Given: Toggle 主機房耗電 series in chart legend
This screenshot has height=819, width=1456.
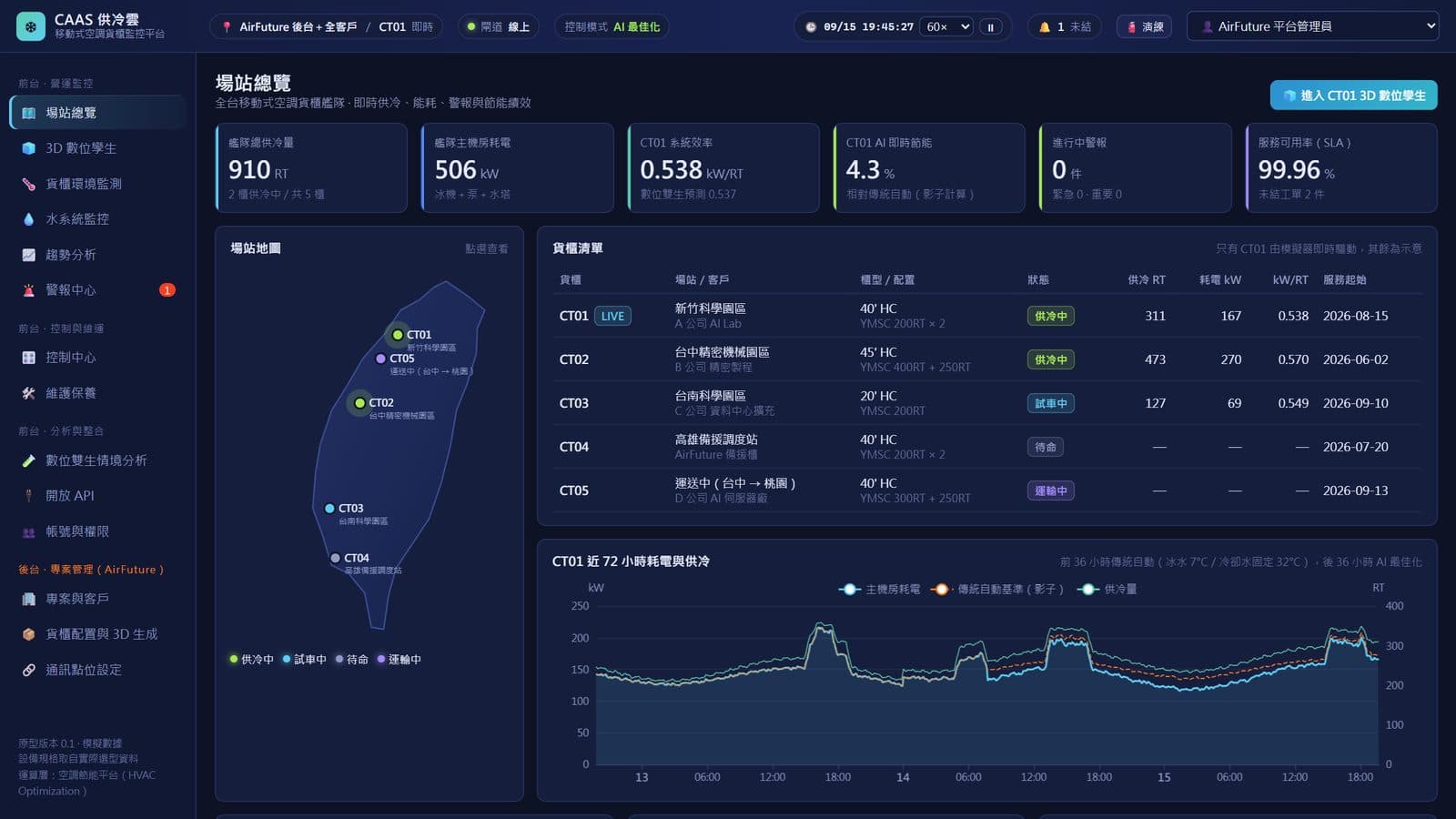Looking at the screenshot, I should (879, 590).
